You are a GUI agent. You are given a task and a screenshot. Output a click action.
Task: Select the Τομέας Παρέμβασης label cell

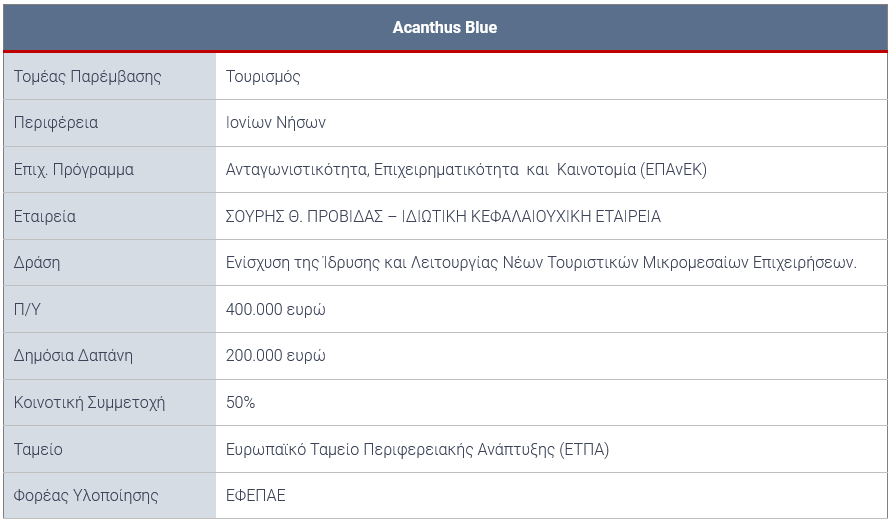coord(110,77)
